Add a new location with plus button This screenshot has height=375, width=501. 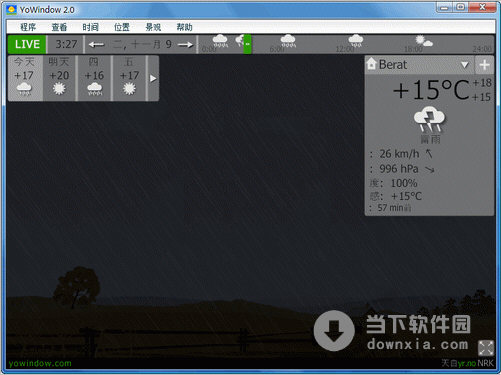pos(484,65)
